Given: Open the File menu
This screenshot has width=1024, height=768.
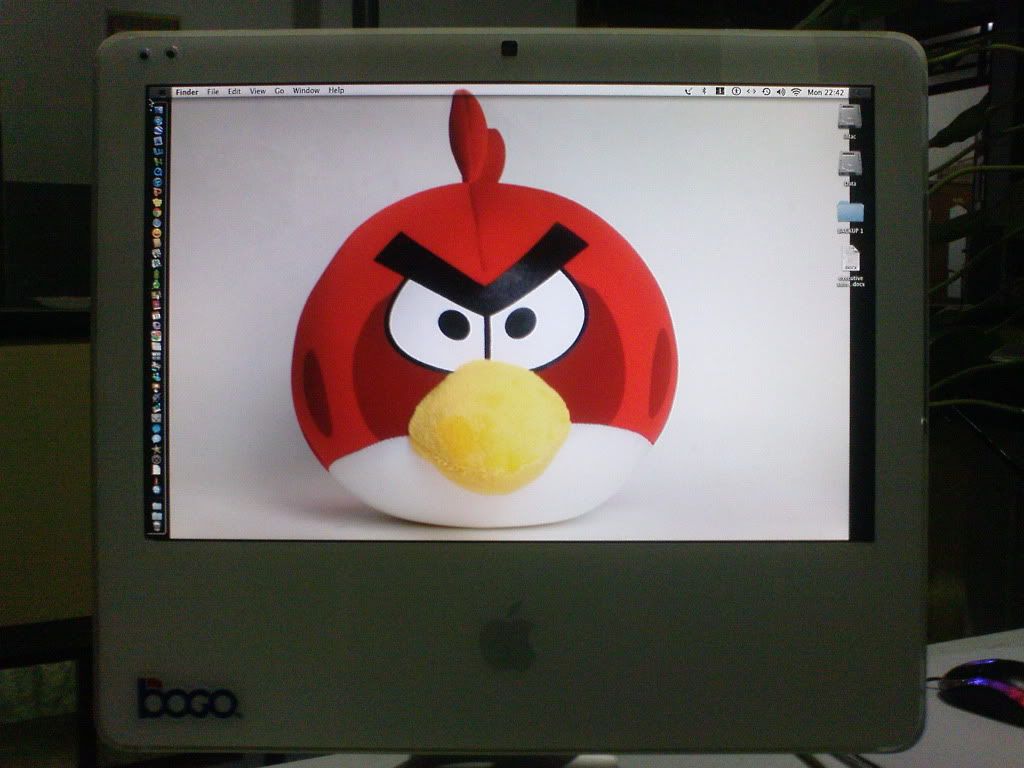Looking at the screenshot, I should [x=213, y=91].
